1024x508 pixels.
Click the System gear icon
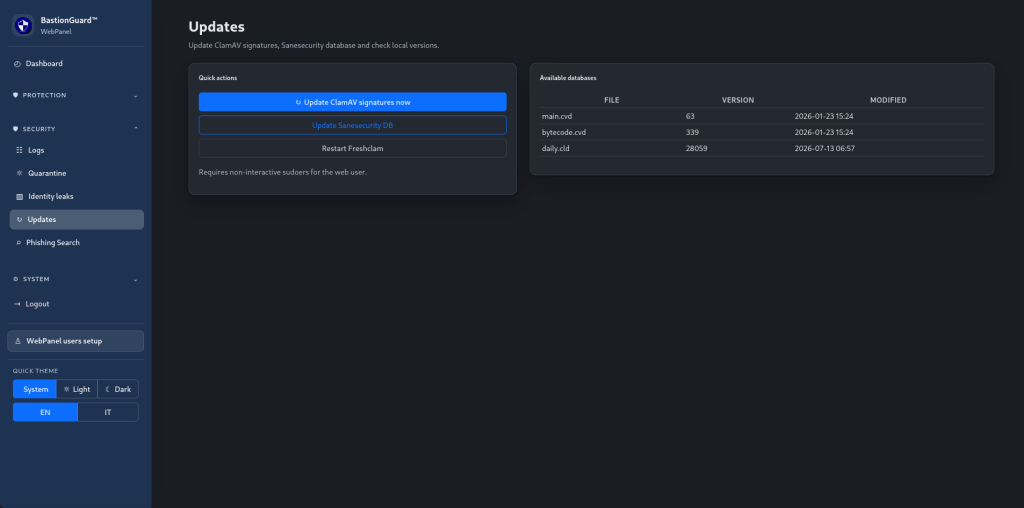tap(16, 279)
